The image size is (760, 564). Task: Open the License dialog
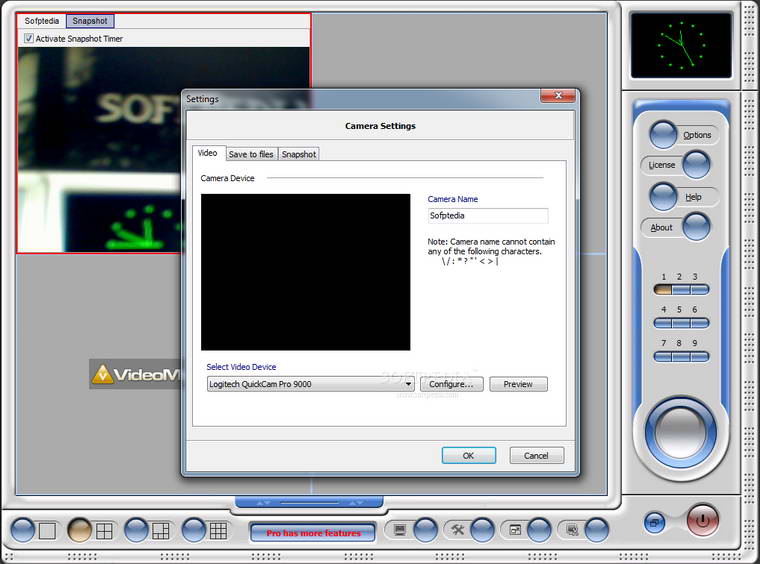(697, 165)
